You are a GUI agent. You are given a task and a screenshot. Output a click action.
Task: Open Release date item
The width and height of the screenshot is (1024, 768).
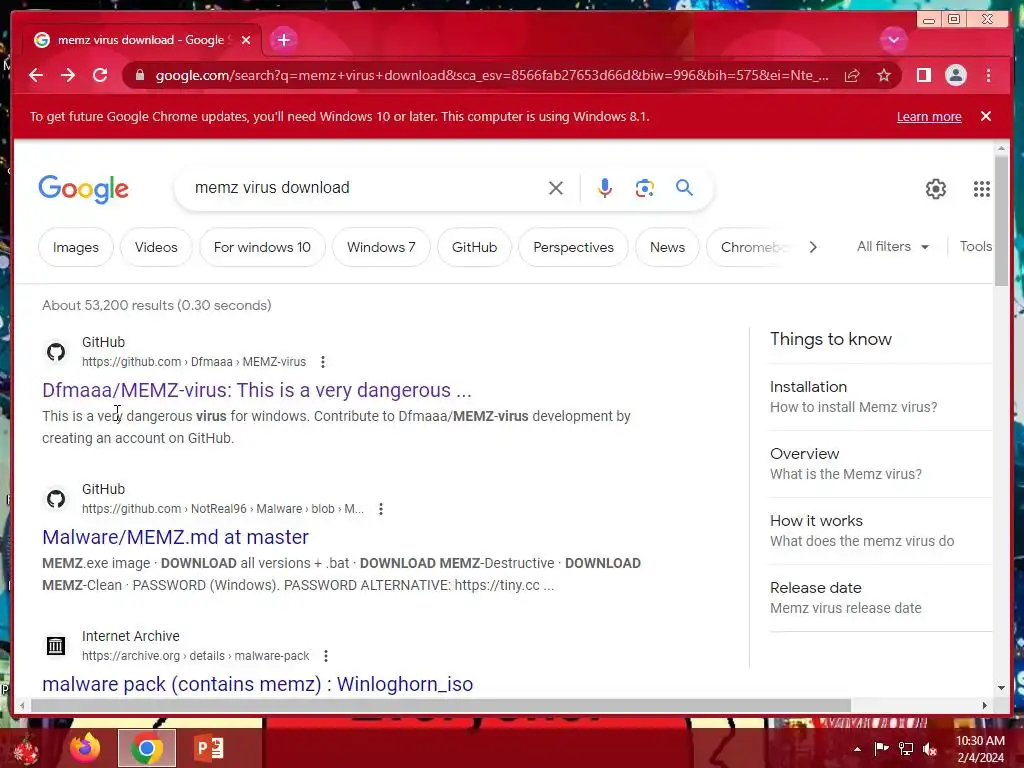point(879,598)
